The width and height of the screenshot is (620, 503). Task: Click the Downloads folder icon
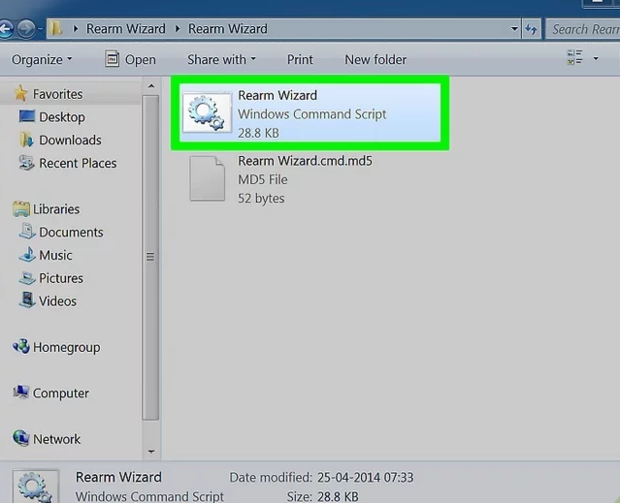(26, 140)
